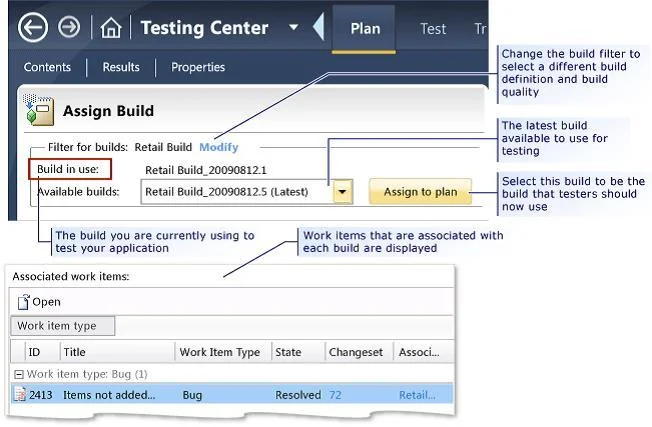Switch to the Plan tab
This screenshot has height=427, width=652.
(365, 29)
